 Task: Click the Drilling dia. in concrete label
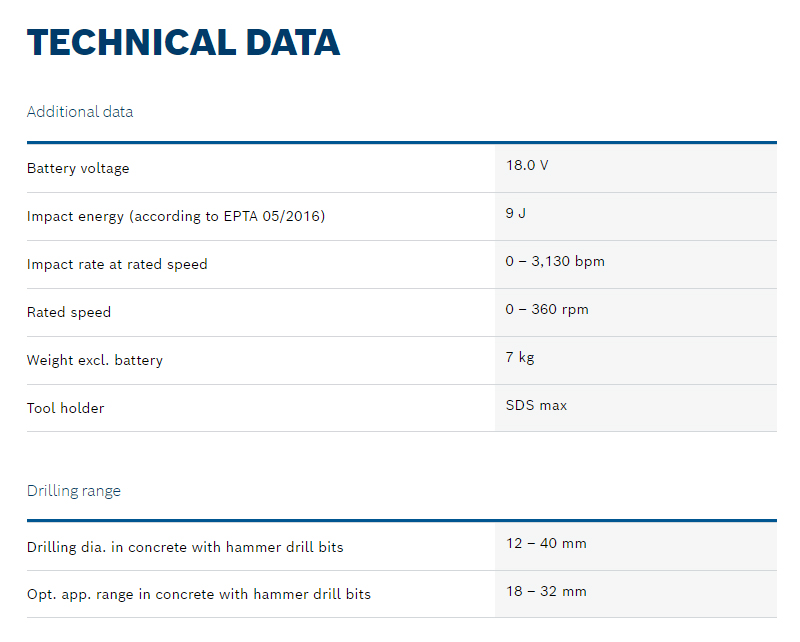pyautogui.click(x=185, y=547)
